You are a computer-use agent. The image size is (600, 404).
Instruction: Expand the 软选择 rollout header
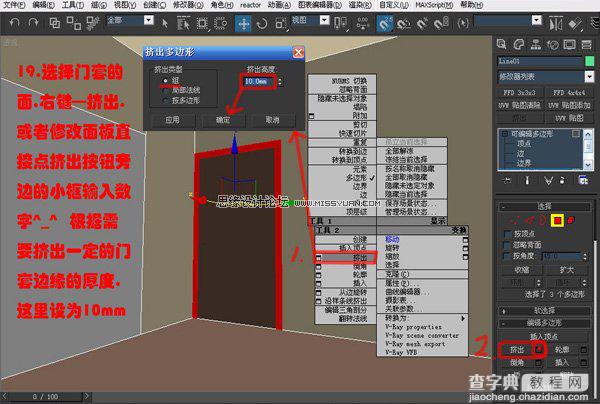click(x=544, y=311)
